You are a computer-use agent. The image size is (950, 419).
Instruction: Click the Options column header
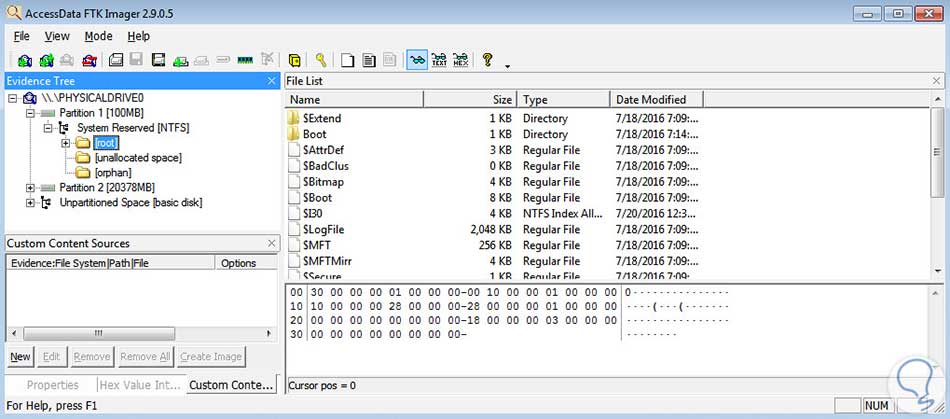coord(245,263)
